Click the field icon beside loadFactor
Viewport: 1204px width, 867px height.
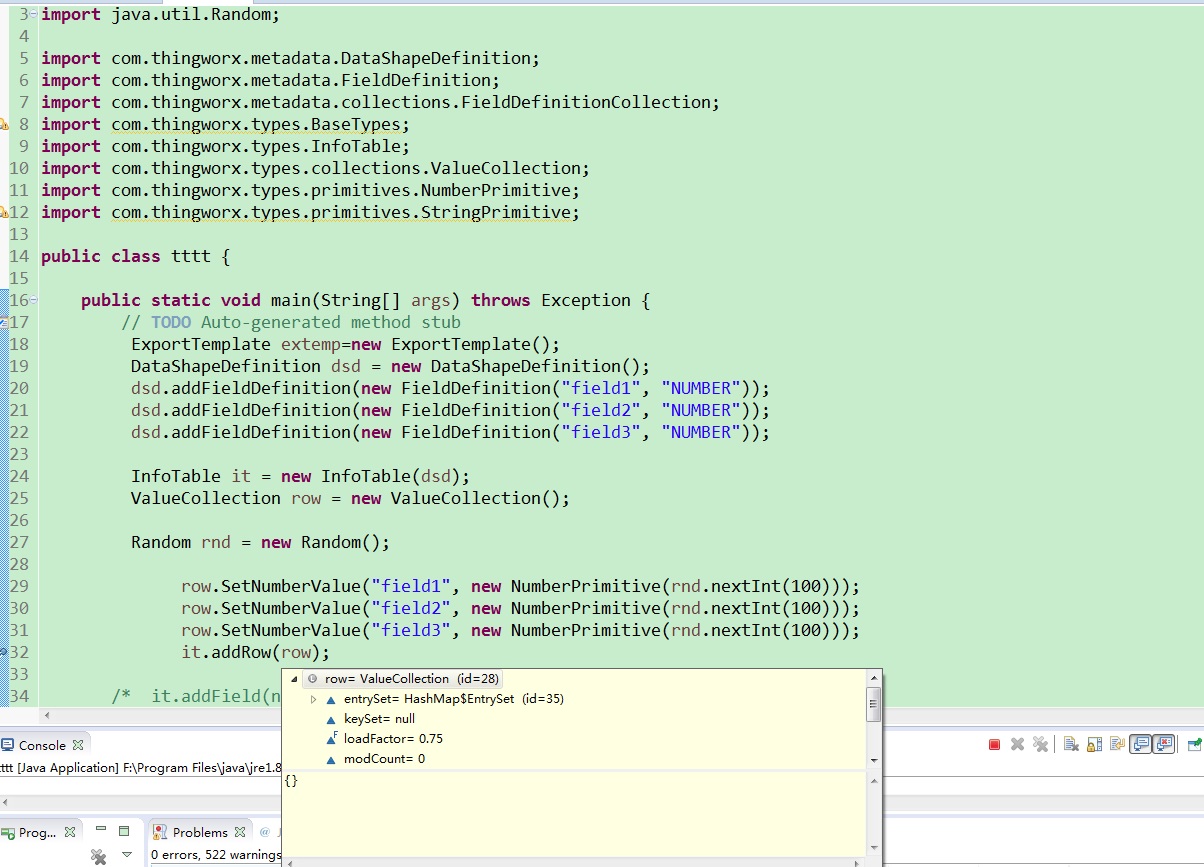click(332, 739)
